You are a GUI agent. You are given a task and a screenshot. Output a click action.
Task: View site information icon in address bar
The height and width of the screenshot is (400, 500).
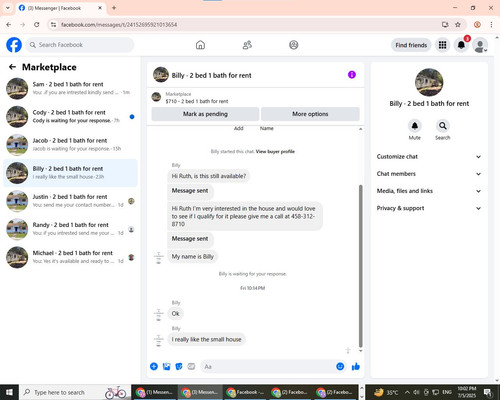click(53, 25)
